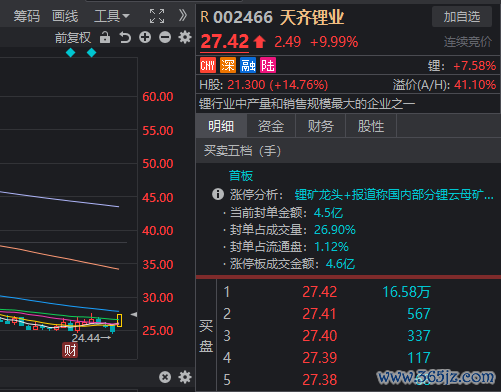Switch to the 资金 tab
Screen dimensions: 501x392
point(271,126)
